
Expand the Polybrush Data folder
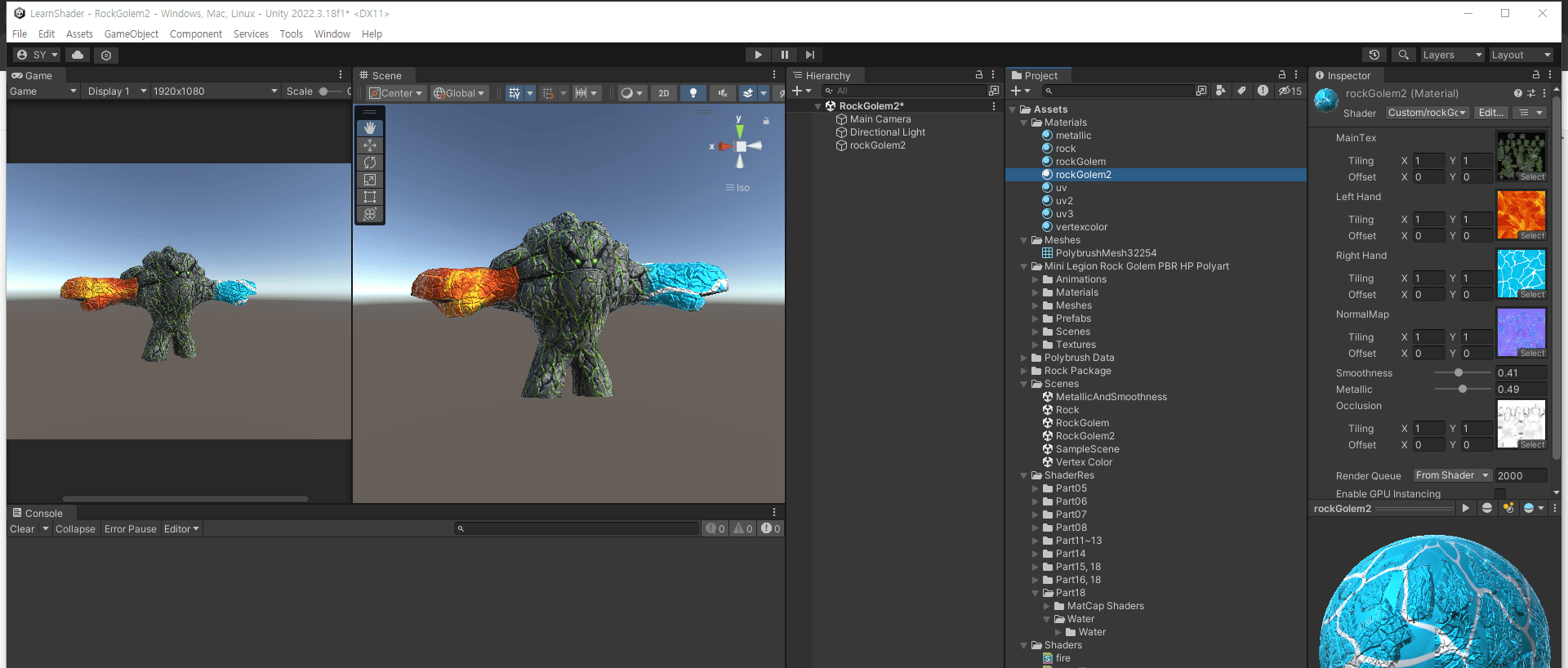[1024, 358]
